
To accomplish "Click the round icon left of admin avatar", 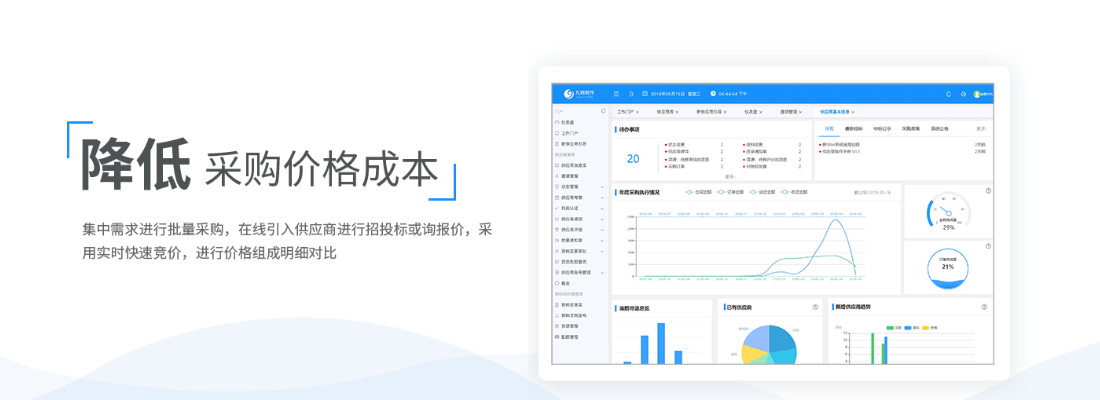I will pyautogui.click(x=963, y=93).
